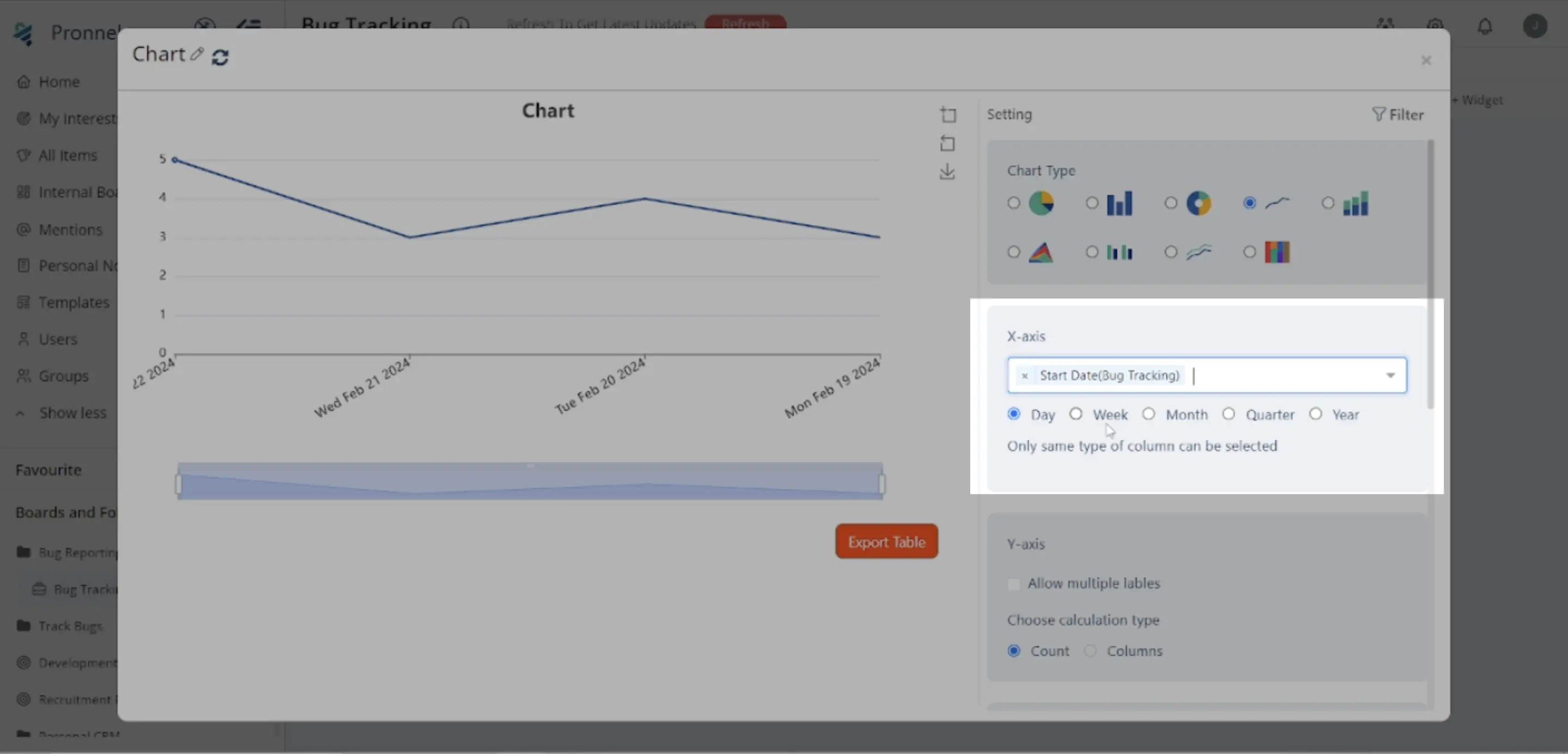This screenshot has width=1568, height=754.
Task: Click the Home icon in sidebar
Action: [x=24, y=82]
